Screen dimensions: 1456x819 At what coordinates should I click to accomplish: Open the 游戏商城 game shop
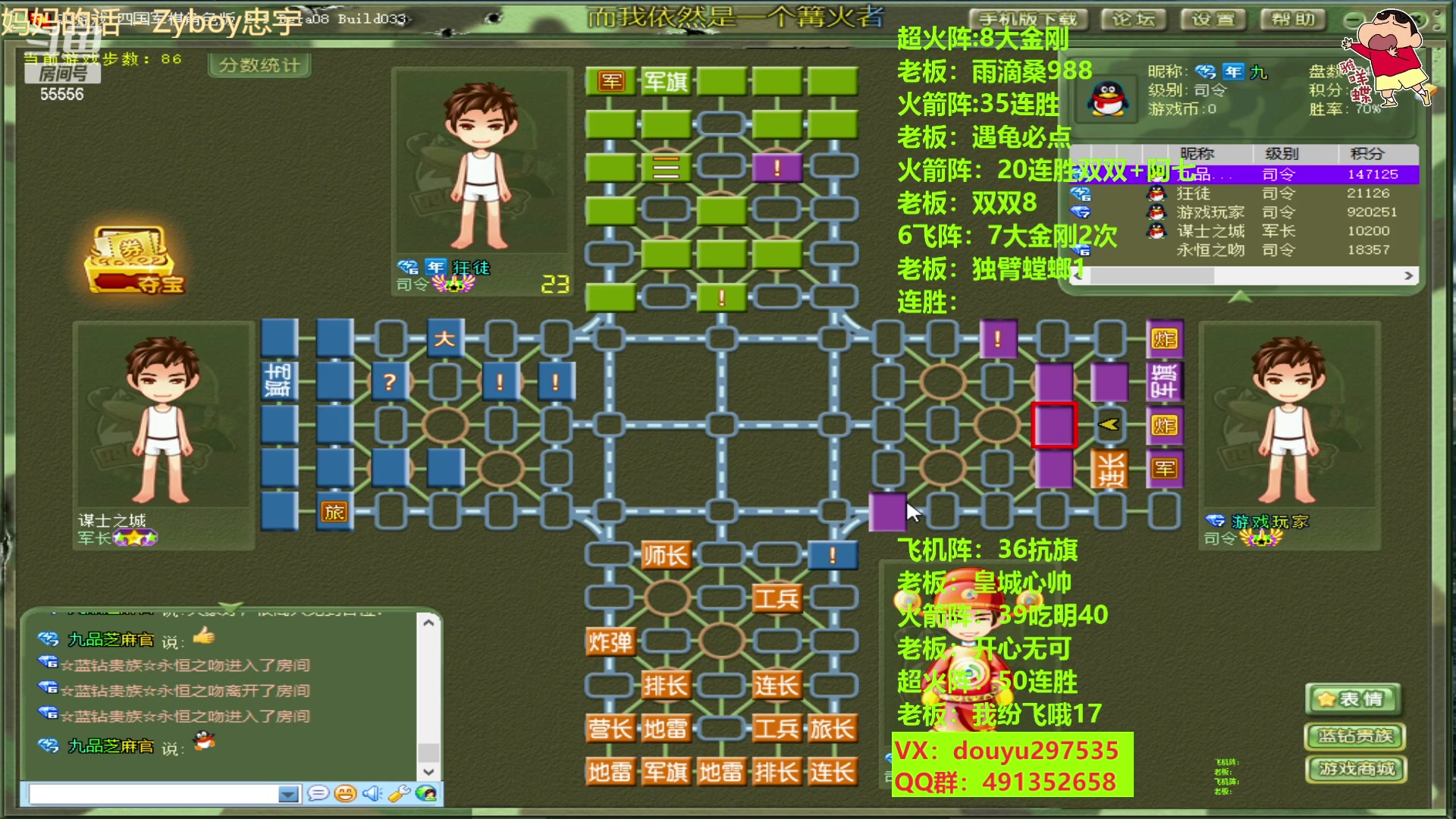[1355, 769]
